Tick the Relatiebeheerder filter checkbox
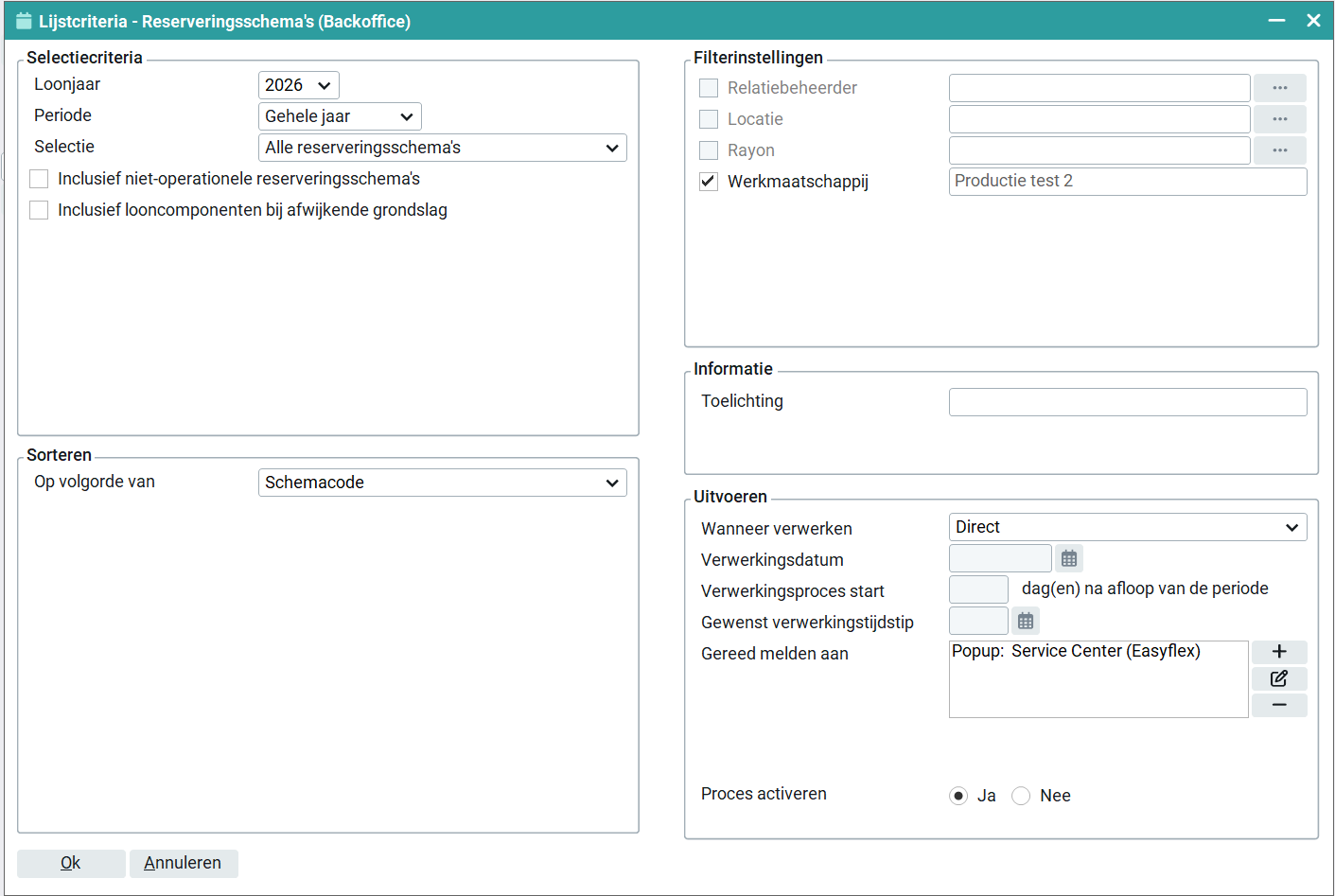The image size is (1335, 896). pyautogui.click(x=709, y=88)
